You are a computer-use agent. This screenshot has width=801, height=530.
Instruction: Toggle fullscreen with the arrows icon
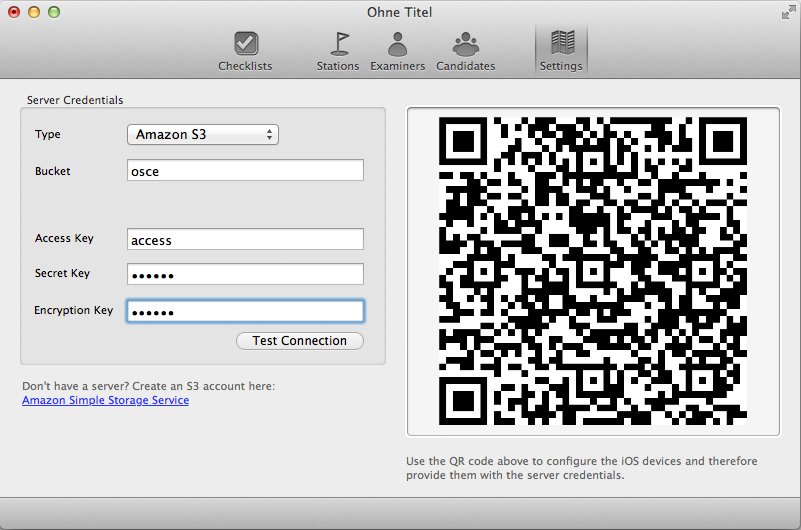(788, 12)
